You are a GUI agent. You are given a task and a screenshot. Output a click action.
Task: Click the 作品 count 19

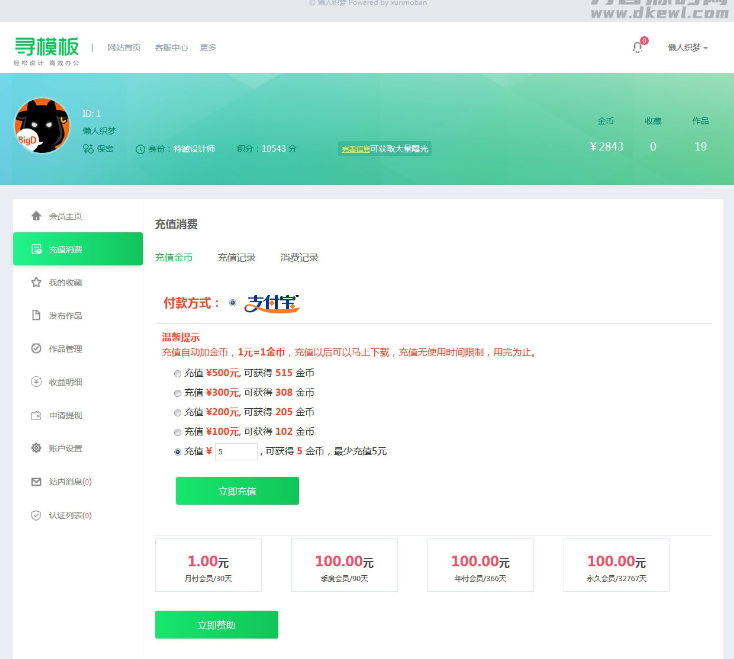tap(700, 146)
